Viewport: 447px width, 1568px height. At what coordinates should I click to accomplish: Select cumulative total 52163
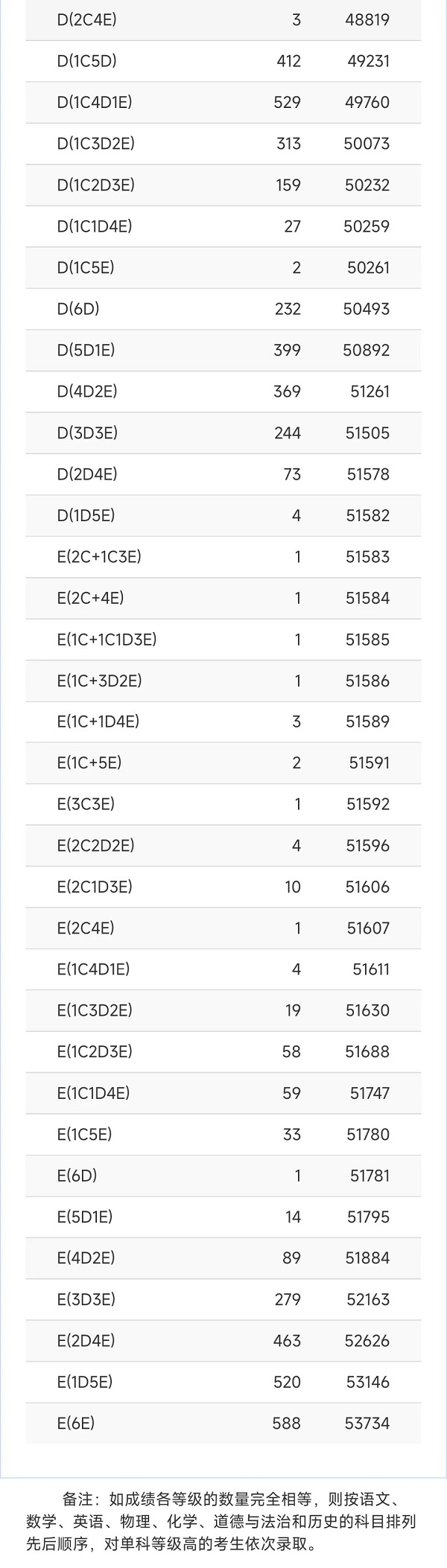368,1298
